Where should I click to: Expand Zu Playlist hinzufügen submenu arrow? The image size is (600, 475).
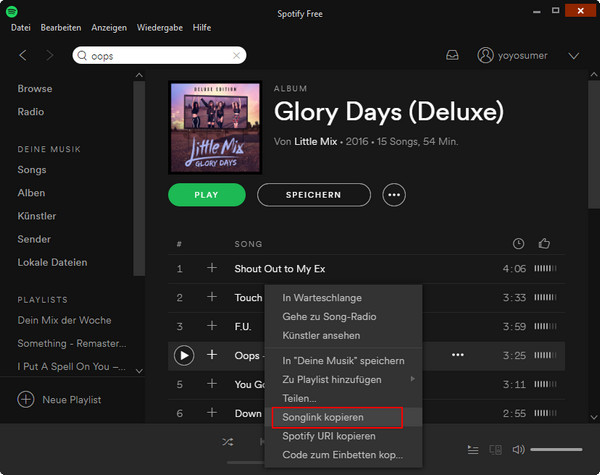click(x=412, y=379)
